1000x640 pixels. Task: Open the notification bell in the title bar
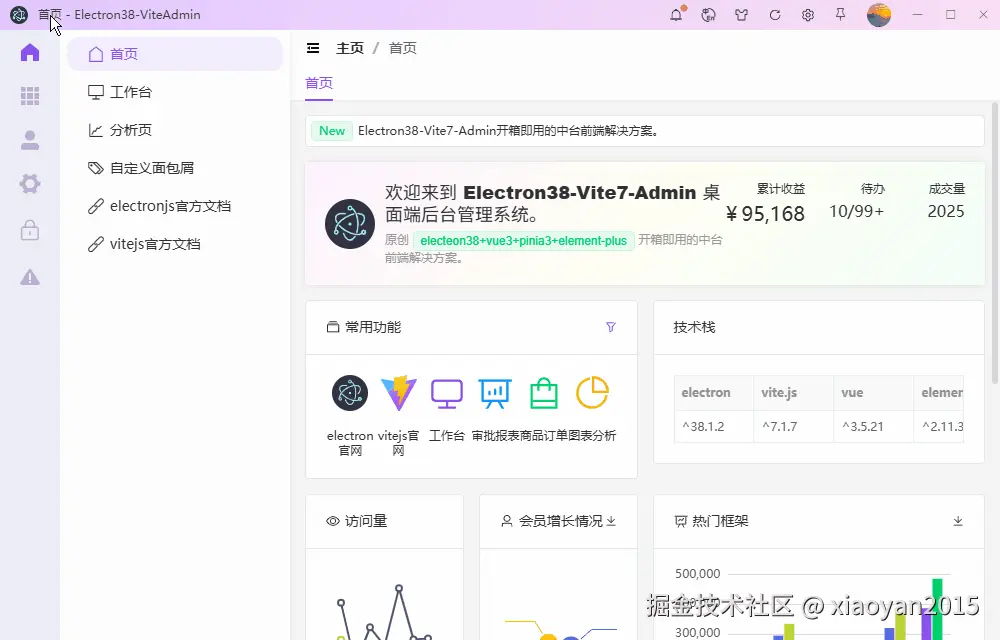pyautogui.click(x=676, y=15)
